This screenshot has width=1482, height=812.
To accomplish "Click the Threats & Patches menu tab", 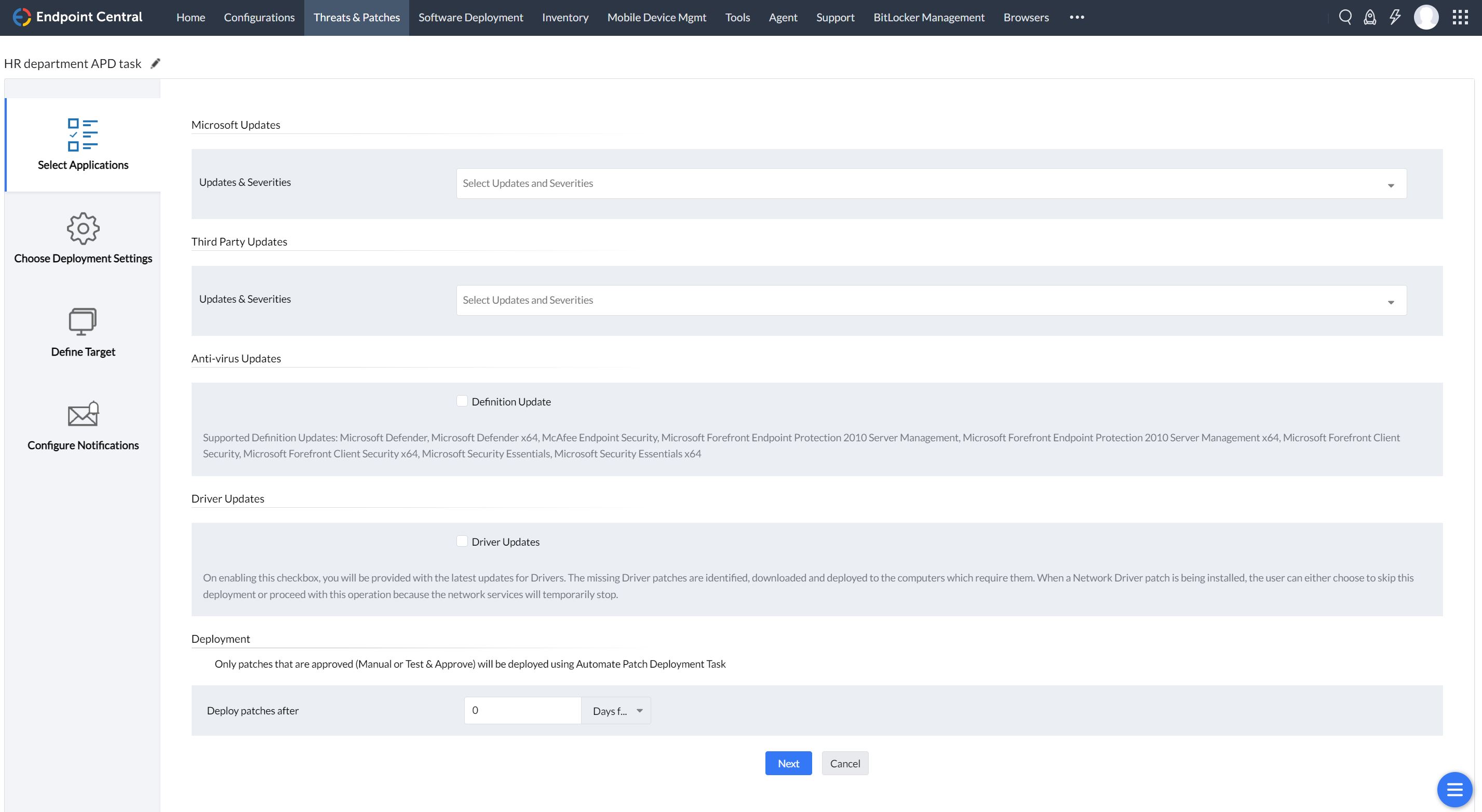I will pos(356,18).
